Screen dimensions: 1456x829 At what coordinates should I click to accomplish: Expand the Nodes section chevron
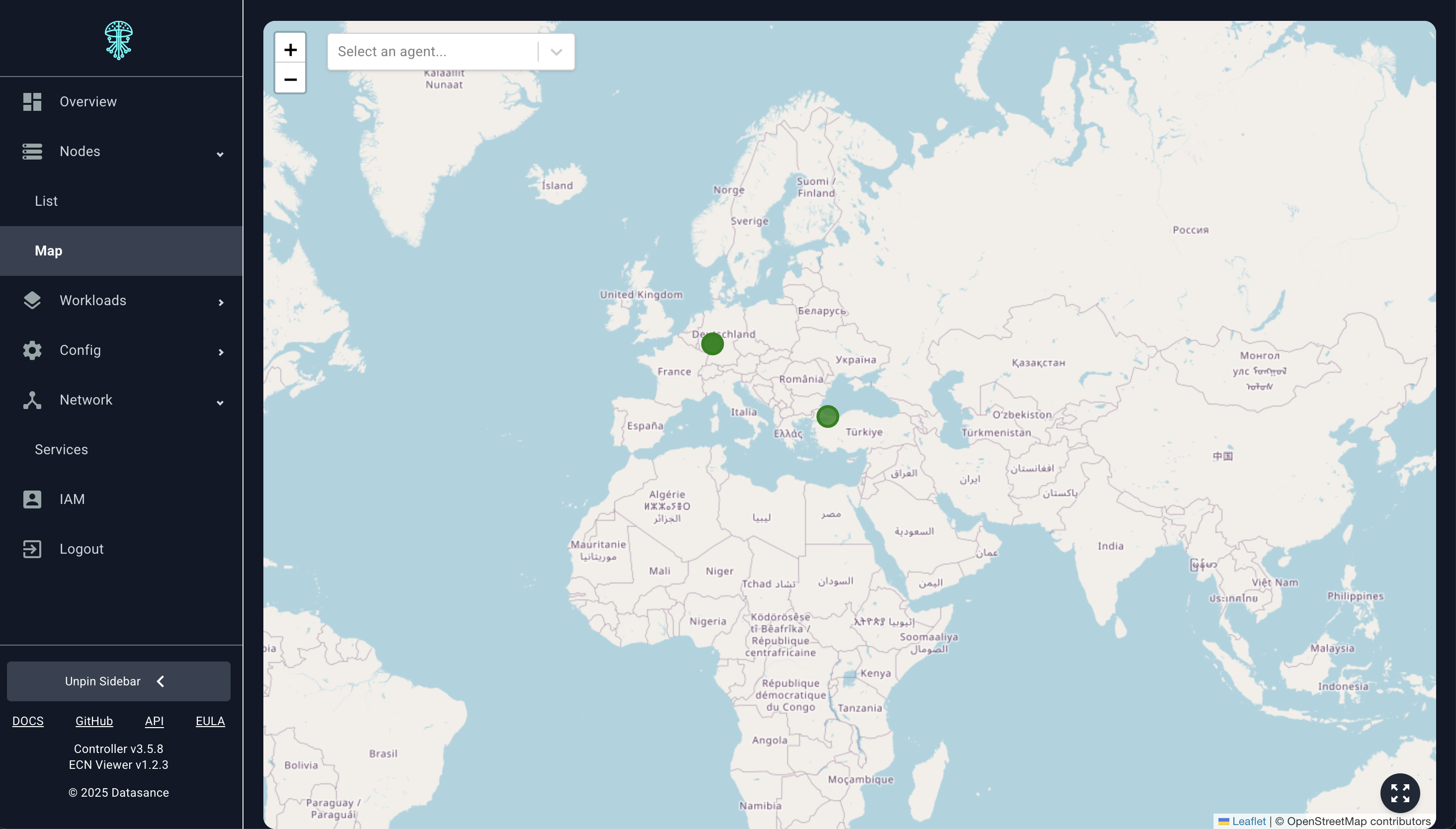click(220, 154)
